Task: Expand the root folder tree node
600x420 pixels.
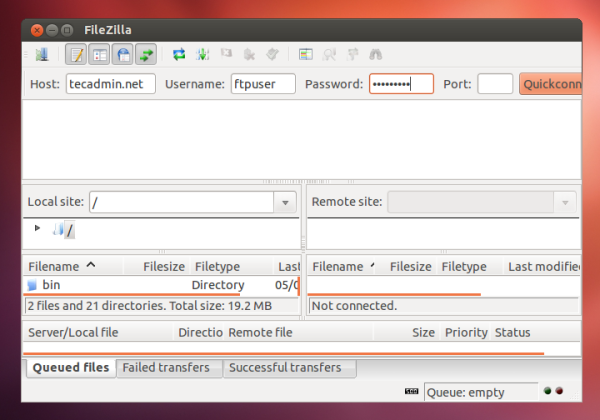Action: coord(38,228)
